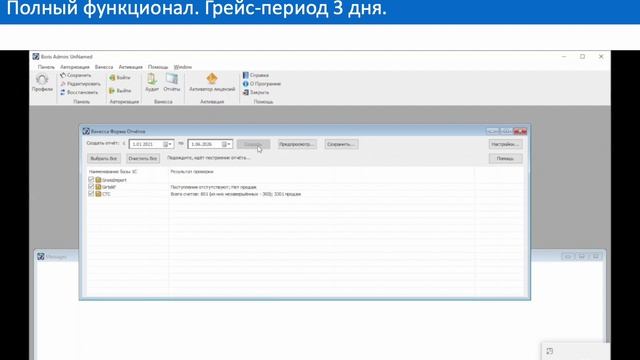Open the Window menu
The height and width of the screenshot is (360, 640).
pyautogui.click(x=182, y=67)
